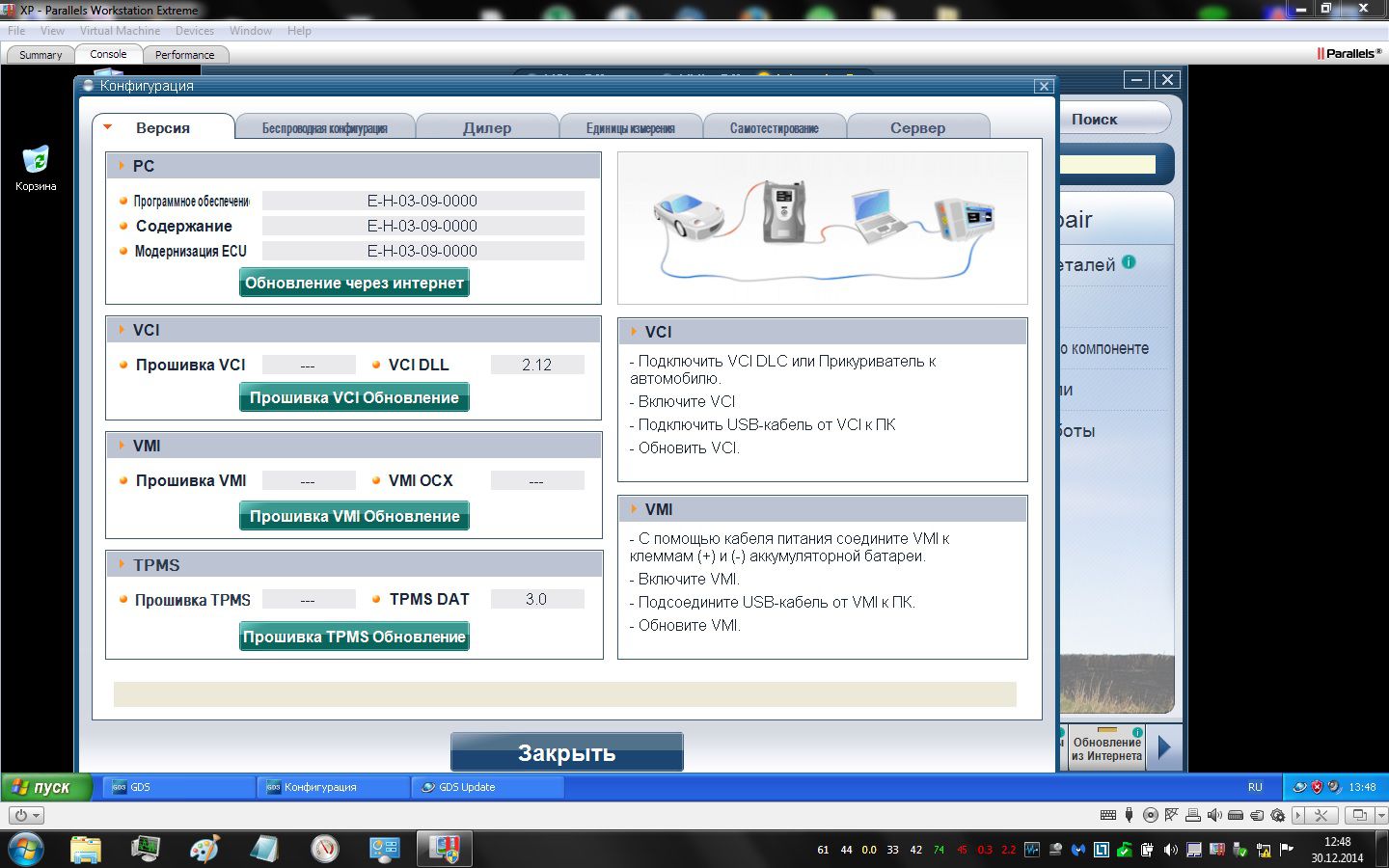Open the Корзина recycle bin icon
The height and width of the screenshot is (868, 1389).
pyautogui.click(x=36, y=168)
